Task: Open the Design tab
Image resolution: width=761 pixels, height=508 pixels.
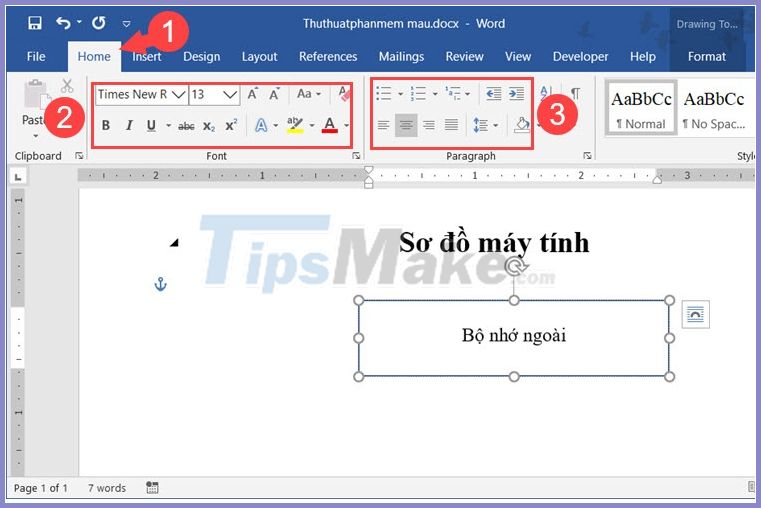Action: (x=201, y=57)
